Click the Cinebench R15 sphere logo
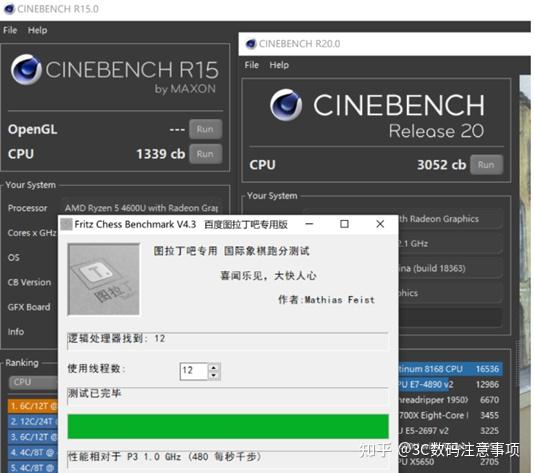534x473 pixels. (x=26, y=69)
